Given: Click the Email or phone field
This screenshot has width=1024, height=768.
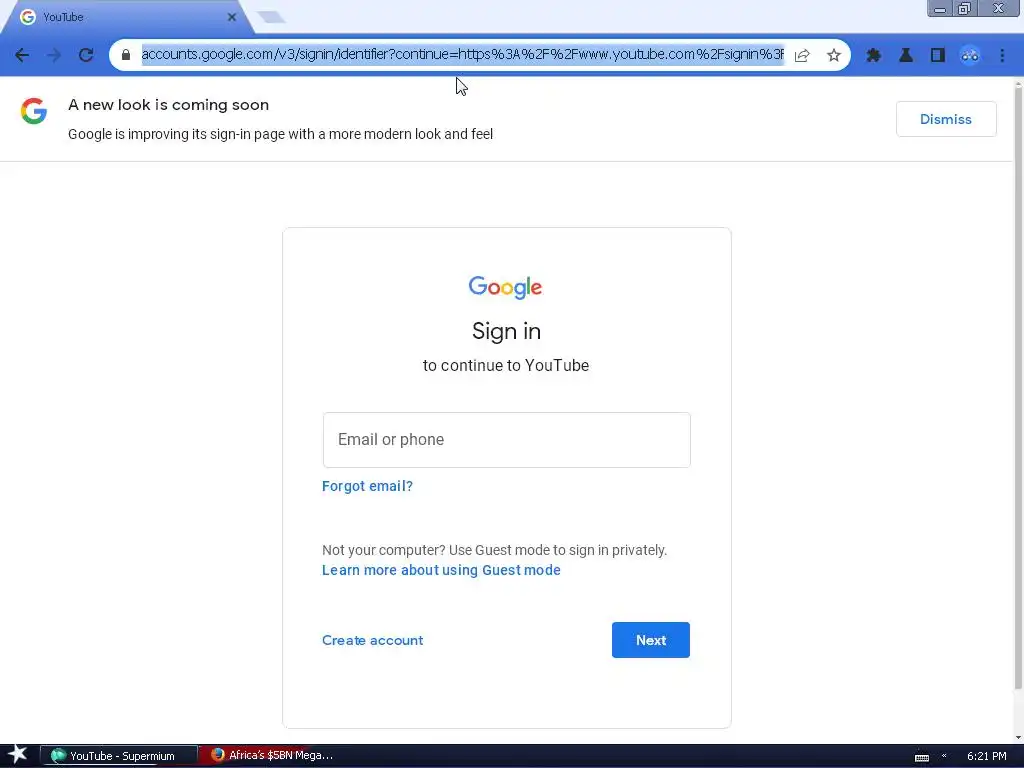Looking at the screenshot, I should click(506, 440).
